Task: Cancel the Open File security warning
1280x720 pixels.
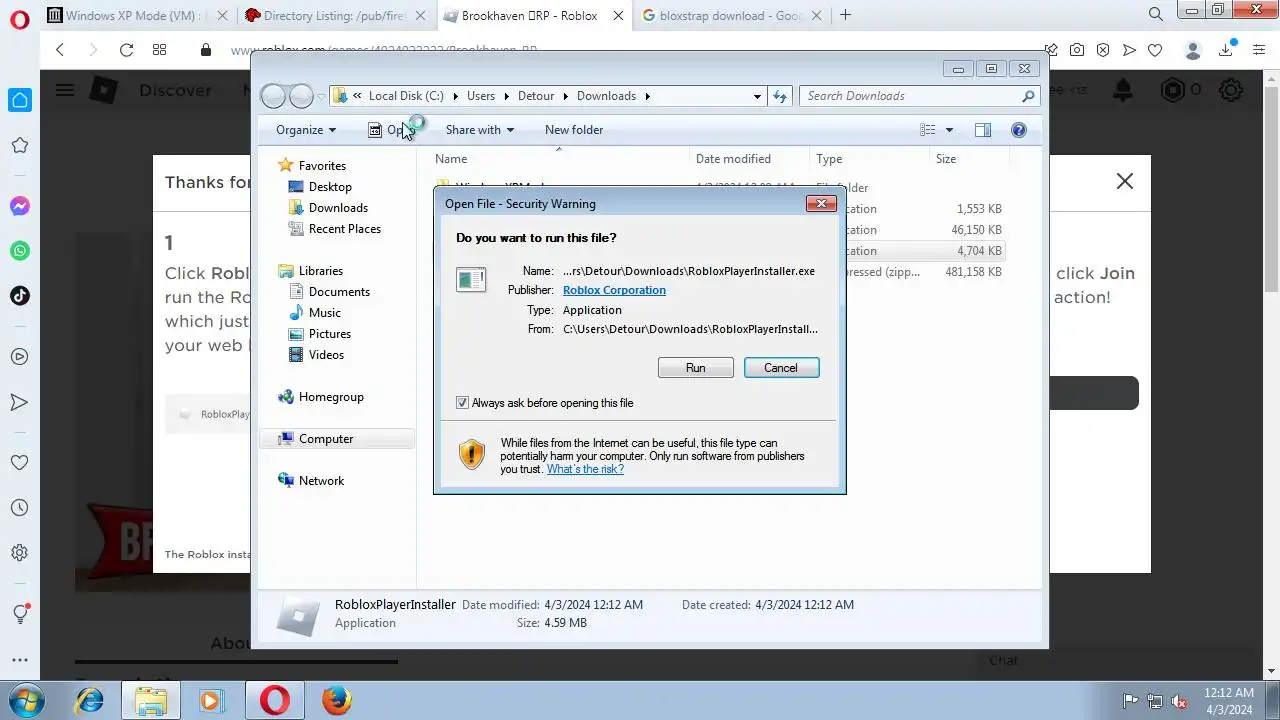Action: [781, 368]
